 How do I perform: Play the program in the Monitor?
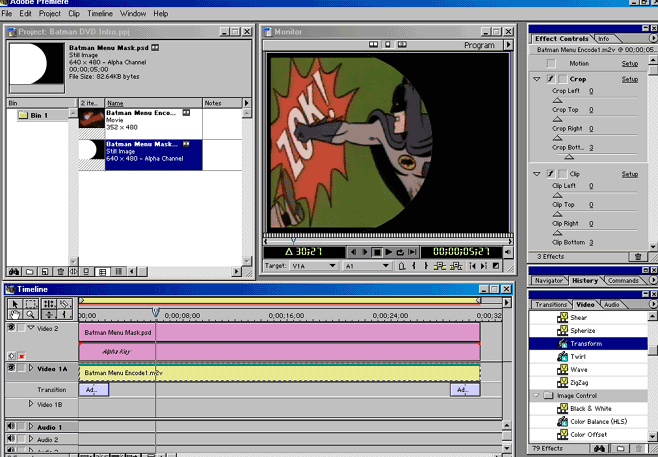[x=389, y=252]
